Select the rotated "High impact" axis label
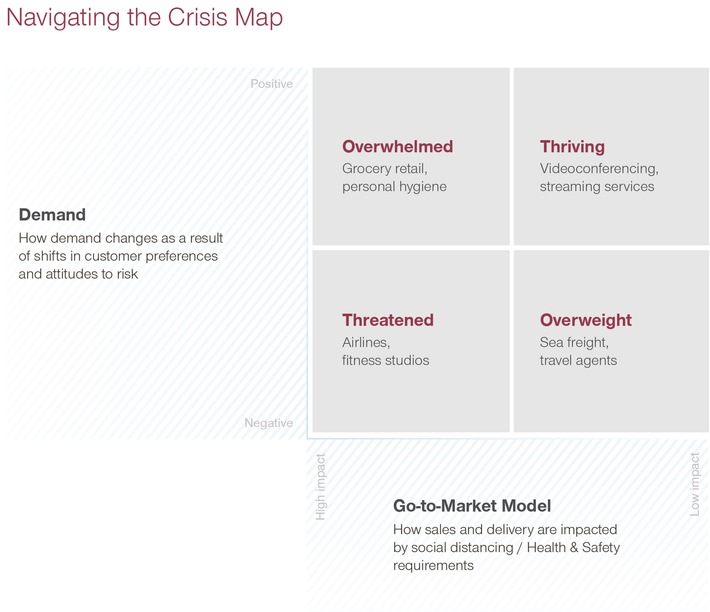Screen dimensions: 710x612 (x=321, y=487)
